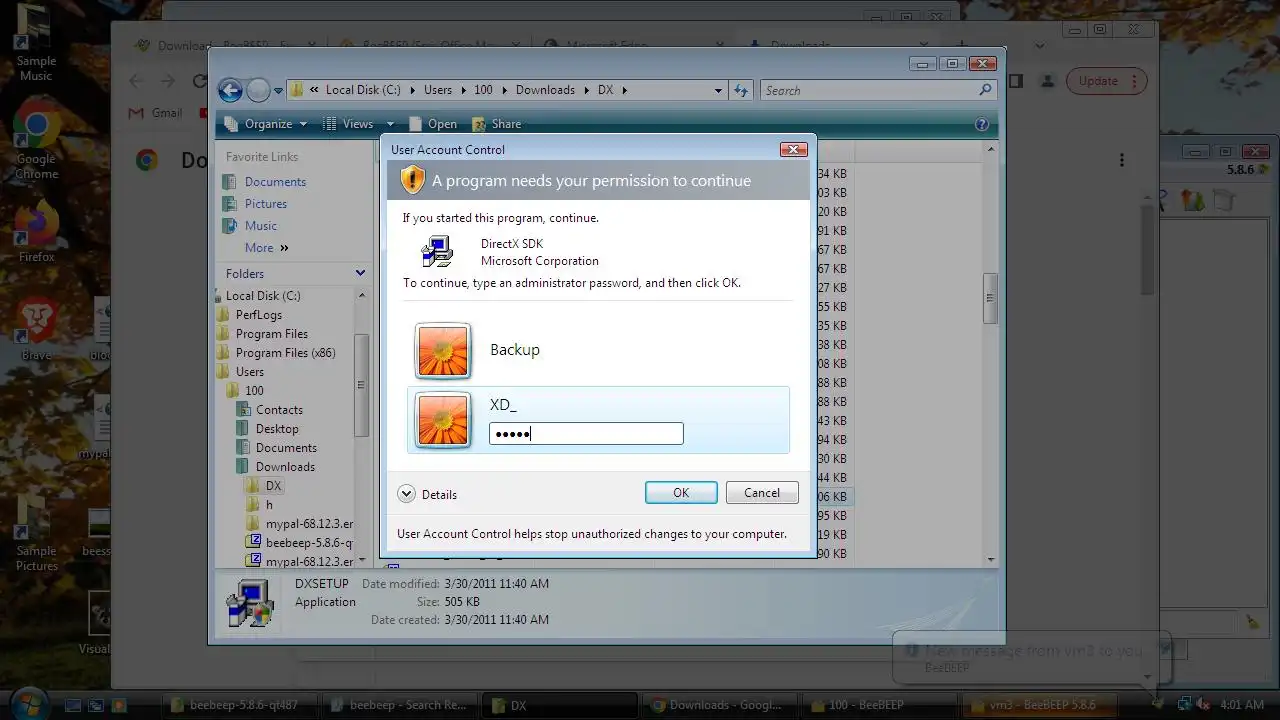Click Local Disk (C:) in address bar
This screenshot has width=1280, height=720.
tap(363, 90)
